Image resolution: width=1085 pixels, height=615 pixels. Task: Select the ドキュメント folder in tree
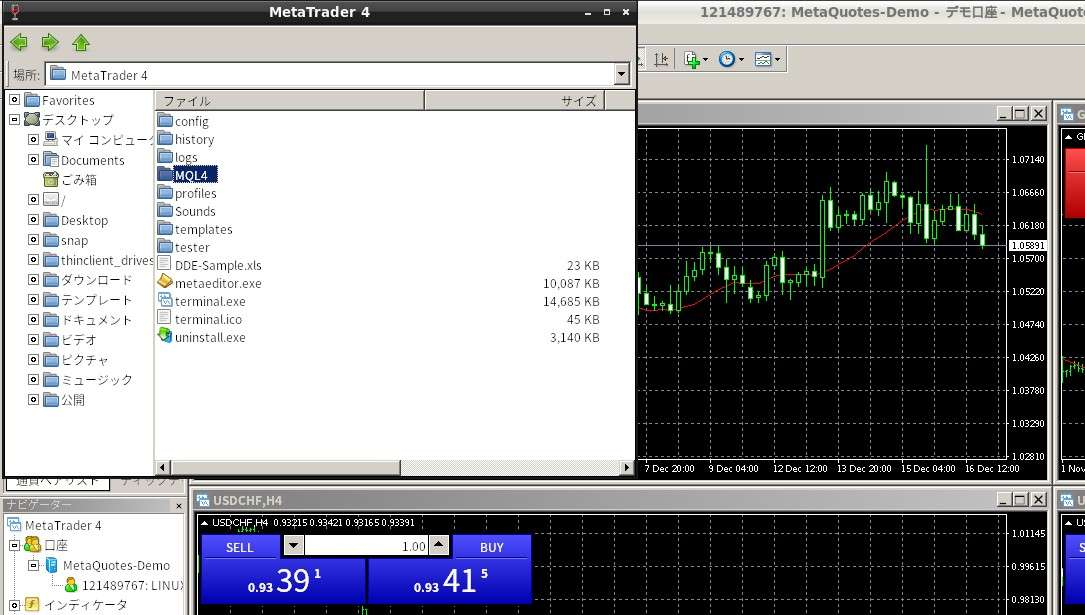click(x=96, y=320)
